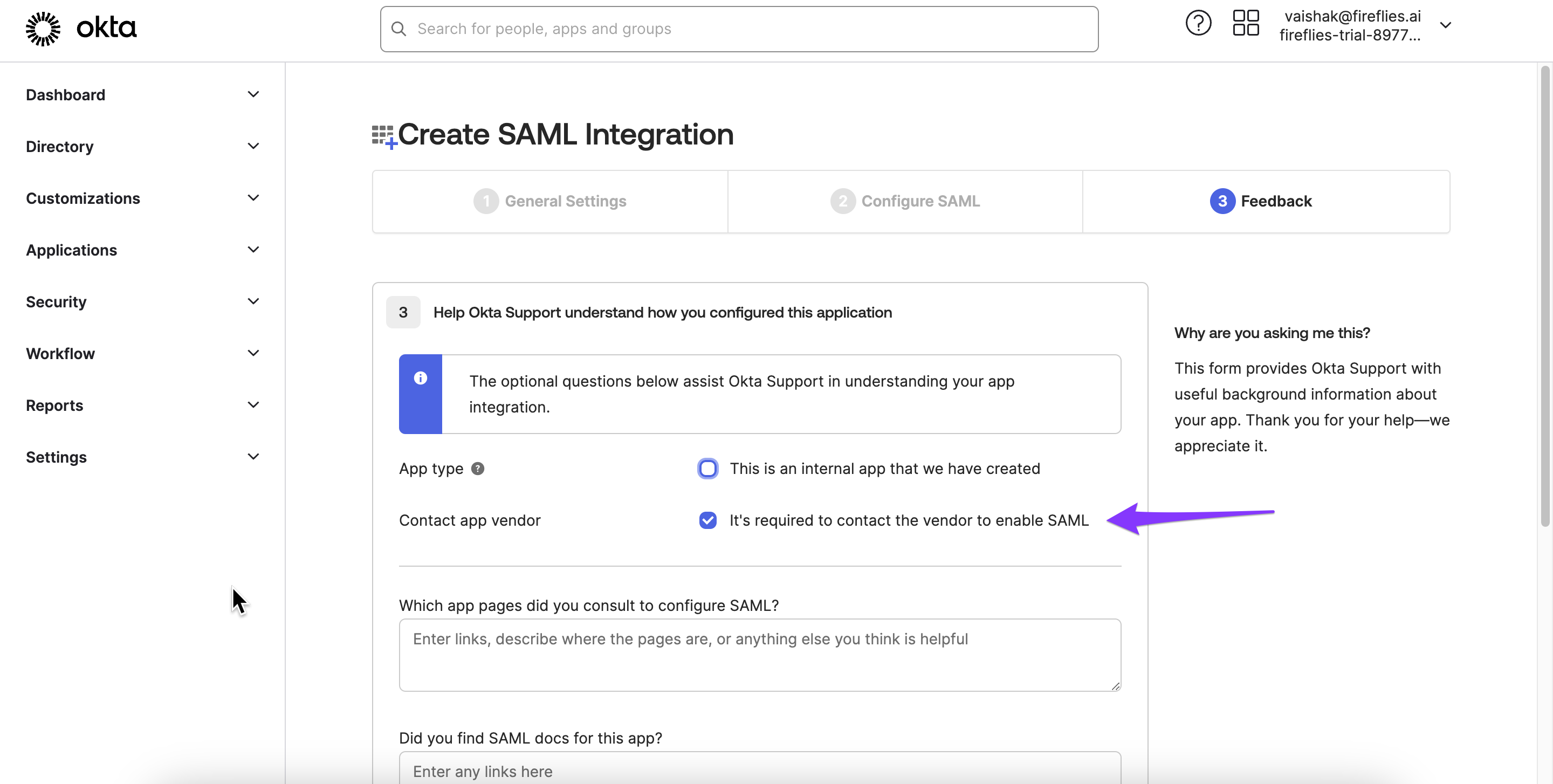Check the internal app checkbox
The height and width of the screenshot is (784, 1553).
[x=708, y=469]
